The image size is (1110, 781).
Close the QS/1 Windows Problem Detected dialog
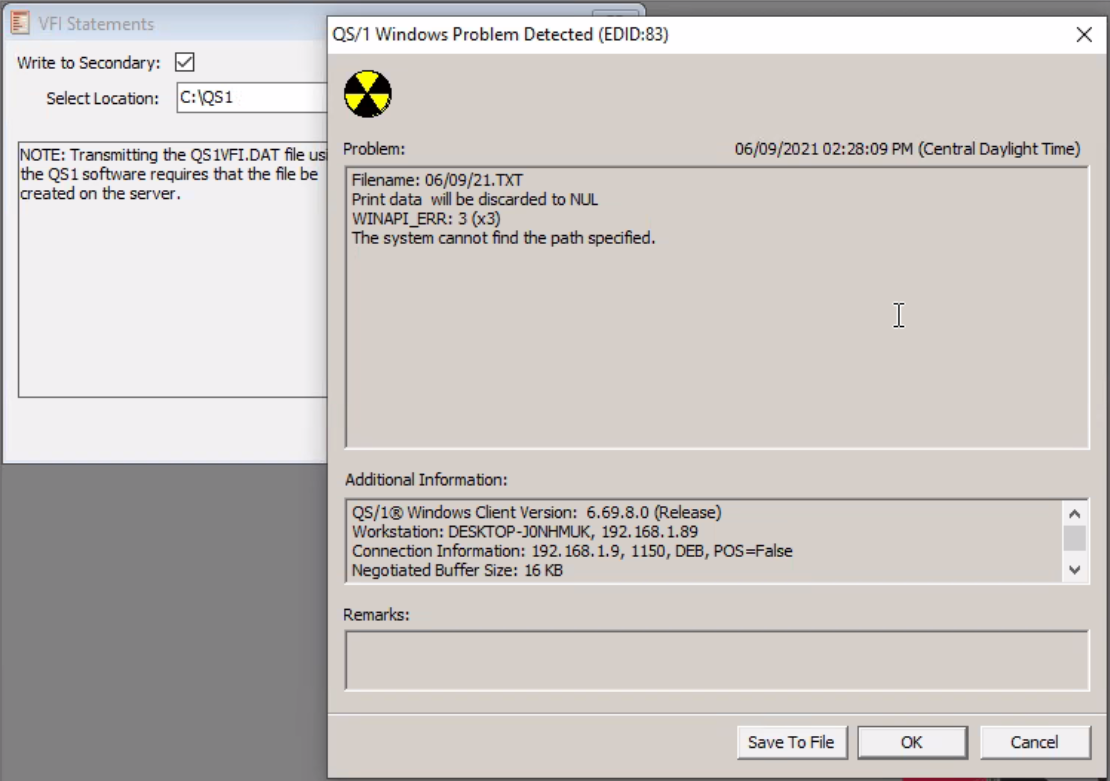pos(1083,34)
